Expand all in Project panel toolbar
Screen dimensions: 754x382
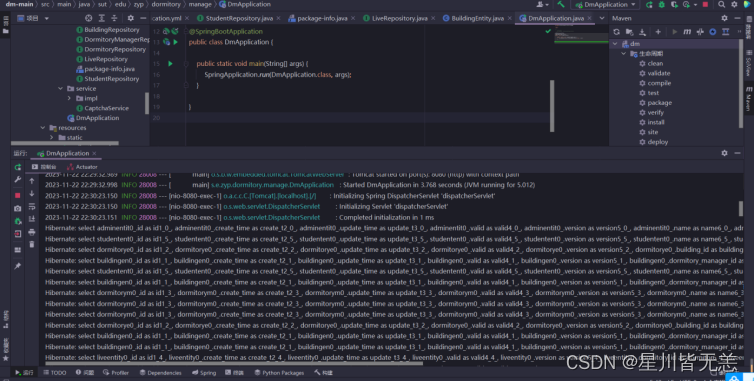[x=101, y=18]
